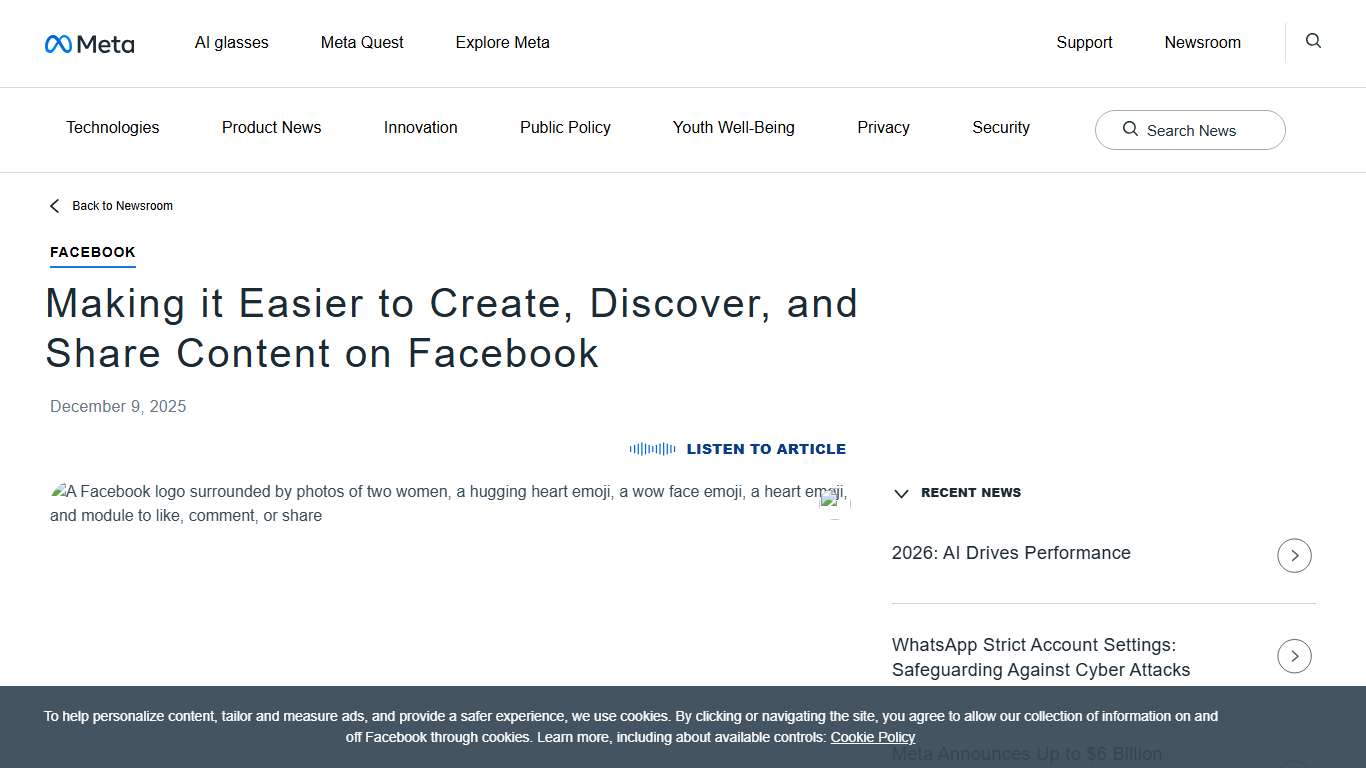This screenshot has width=1366, height=768.
Task: Click Listen to Article
Action: tap(766, 448)
